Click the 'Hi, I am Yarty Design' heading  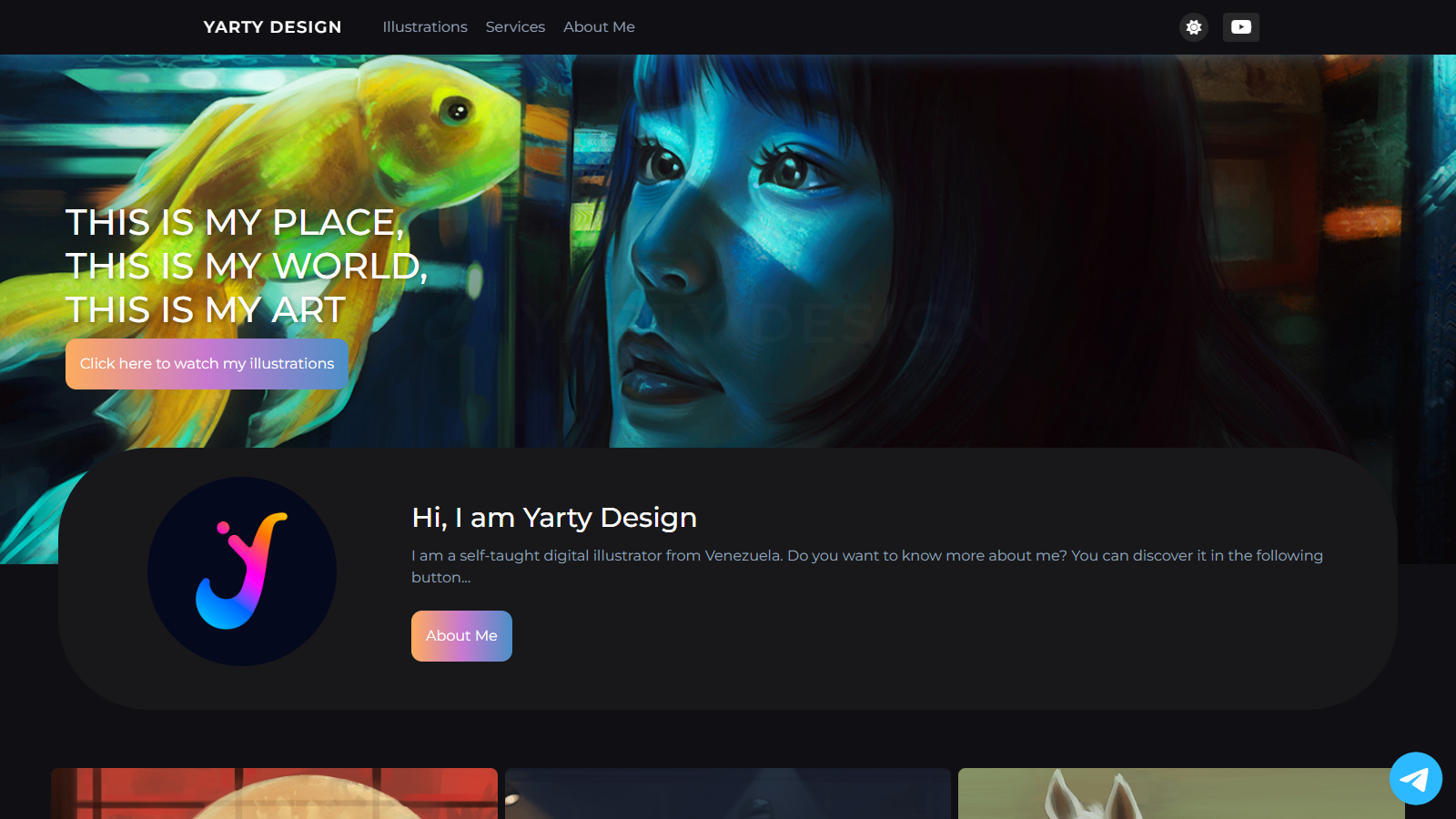coord(554,518)
